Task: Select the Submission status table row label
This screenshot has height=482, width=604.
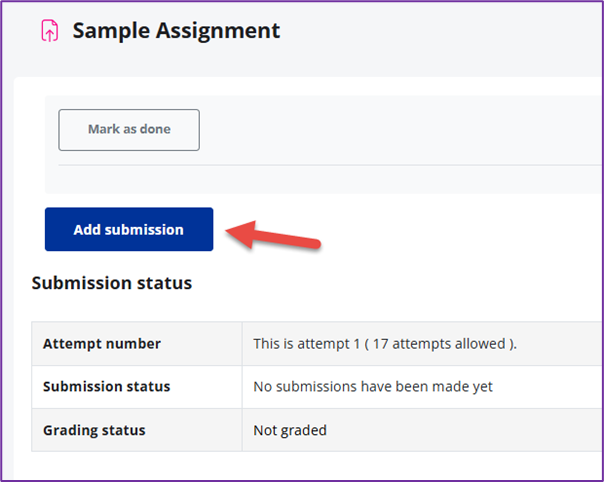Action: 106,387
